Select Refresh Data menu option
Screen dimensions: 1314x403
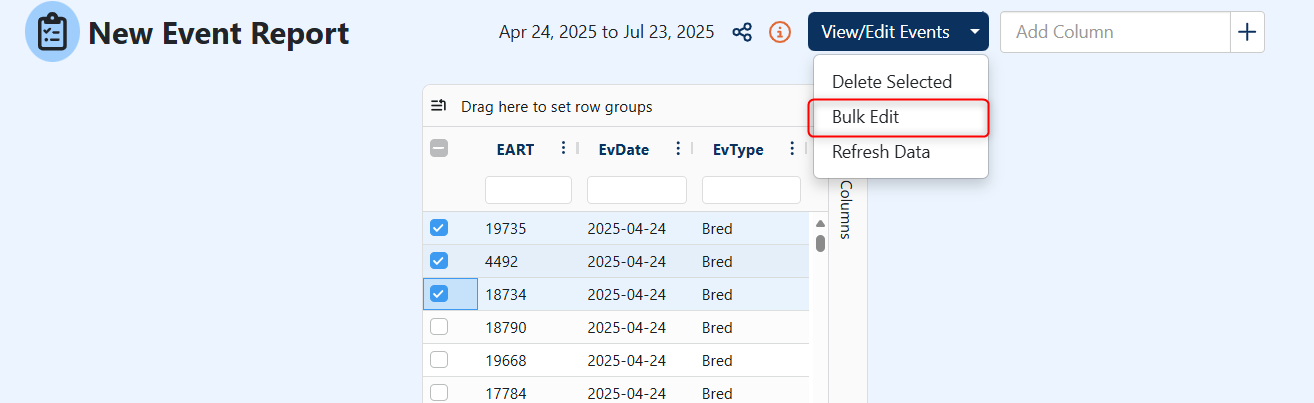881,152
